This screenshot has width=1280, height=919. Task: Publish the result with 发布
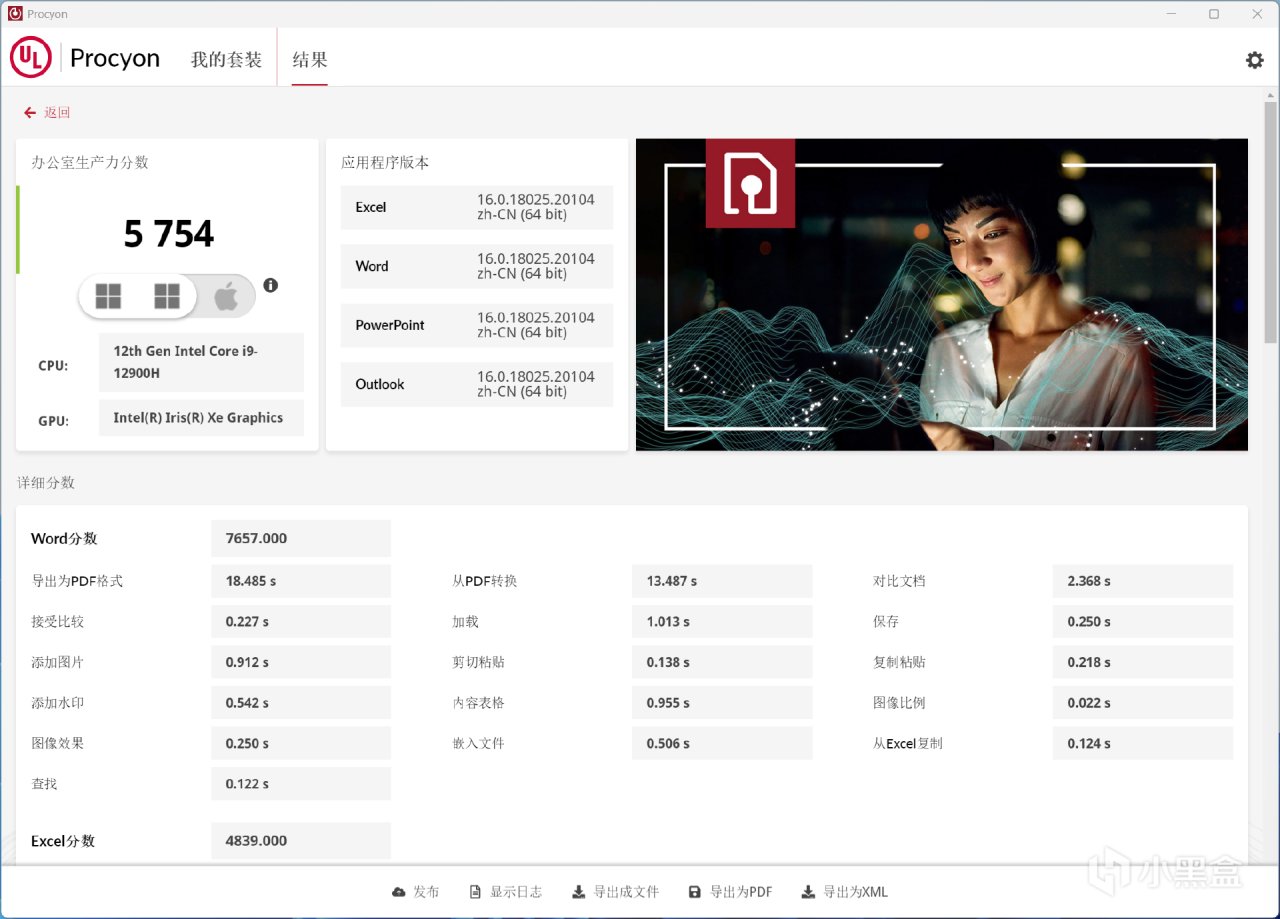coord(415,892)
